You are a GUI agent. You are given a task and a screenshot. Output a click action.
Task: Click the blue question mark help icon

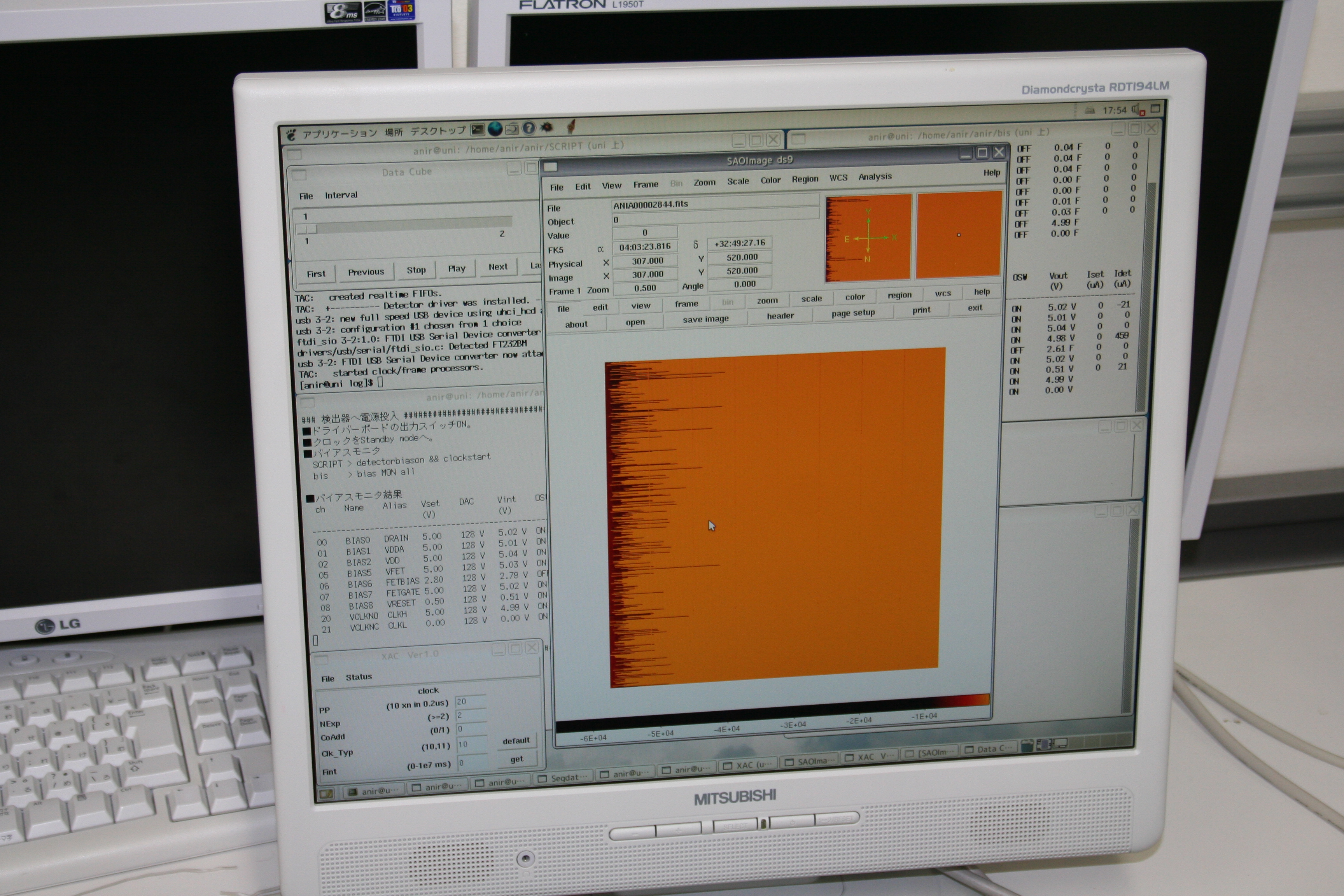point(529,129)
